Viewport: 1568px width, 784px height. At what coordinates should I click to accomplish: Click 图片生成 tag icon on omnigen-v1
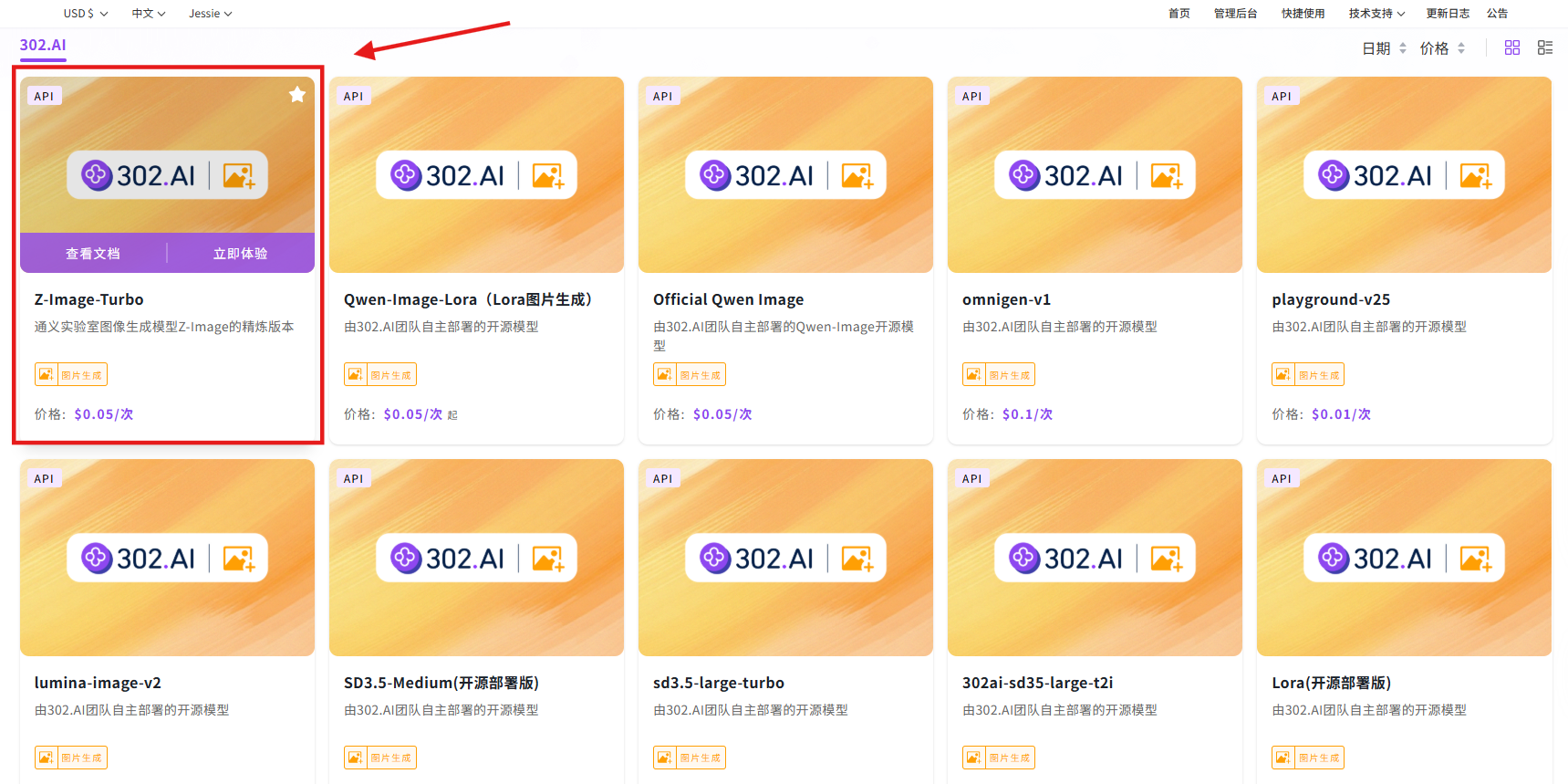[973, 374]
